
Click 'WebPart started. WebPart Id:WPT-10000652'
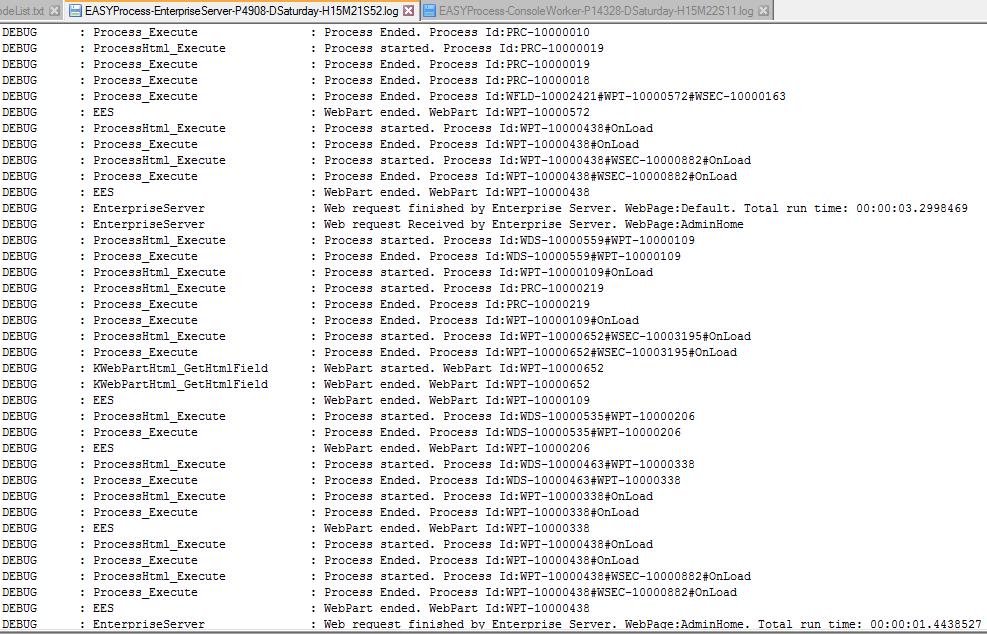[x=464, y=368]
